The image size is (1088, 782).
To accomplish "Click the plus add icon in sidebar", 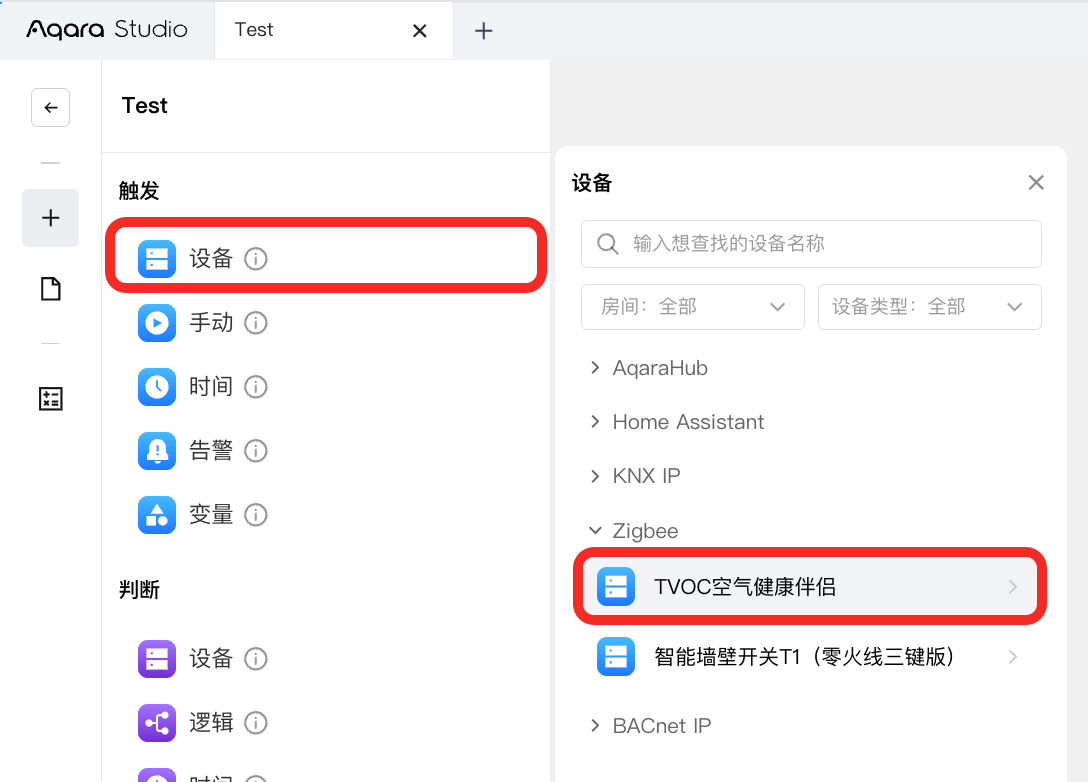I will coord(50,218).
